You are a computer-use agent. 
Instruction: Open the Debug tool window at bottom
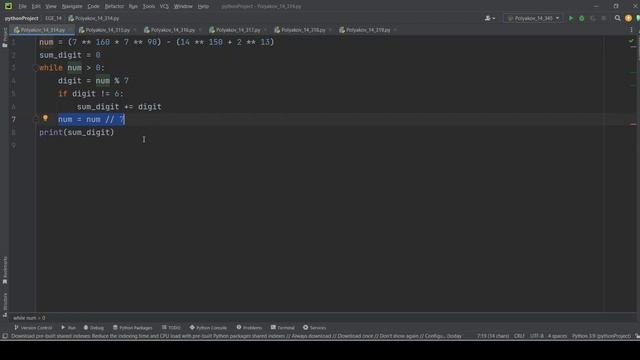coord(94,328)
